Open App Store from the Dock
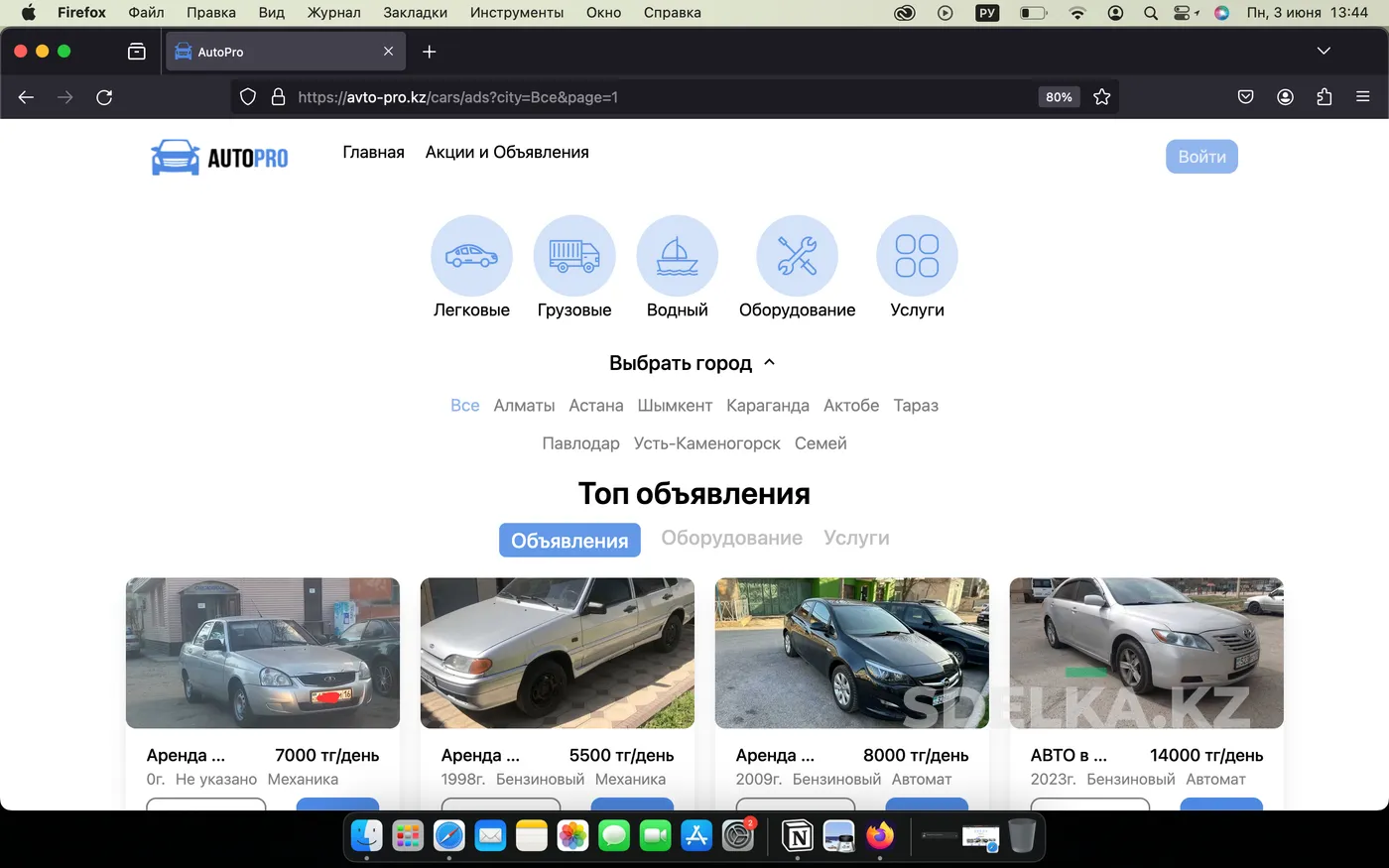The width and height of the screenshot is (1389, 868). pyautogui.click(x=696, y=836)
